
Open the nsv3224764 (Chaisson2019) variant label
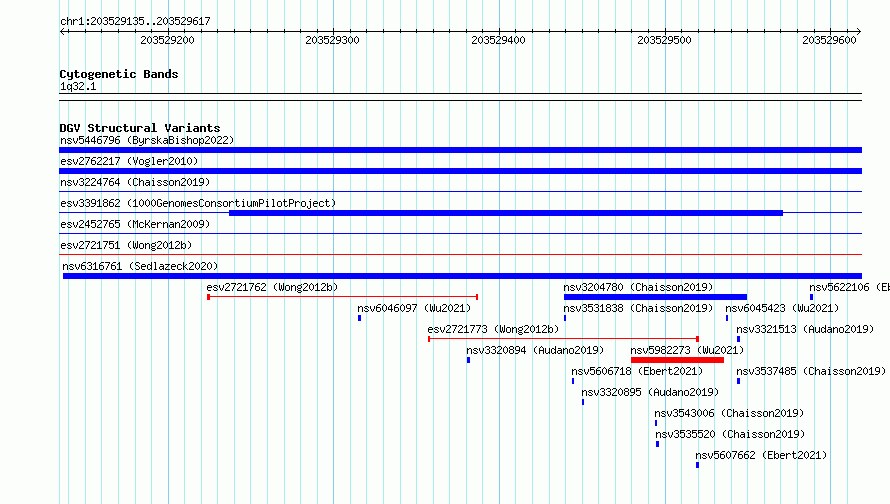click(x=135, y=182)
